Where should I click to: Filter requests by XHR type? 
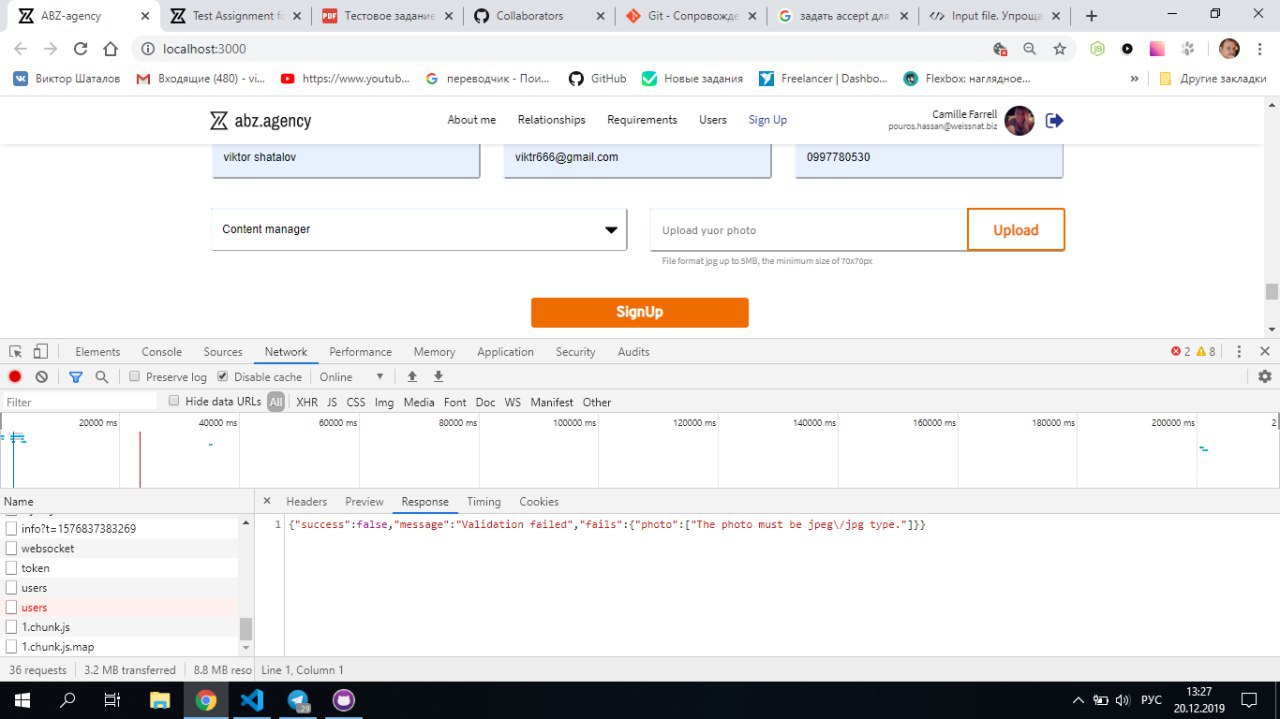point(307,402)
